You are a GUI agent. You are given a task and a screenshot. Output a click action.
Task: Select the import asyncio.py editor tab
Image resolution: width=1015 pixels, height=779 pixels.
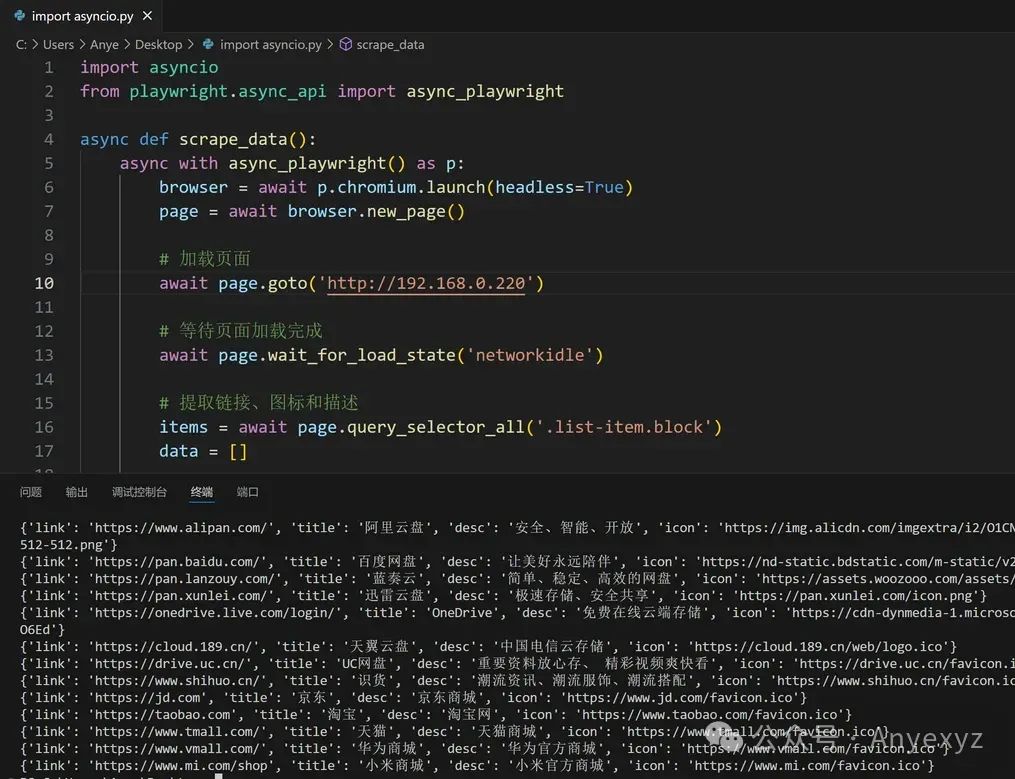pos(82,16)
